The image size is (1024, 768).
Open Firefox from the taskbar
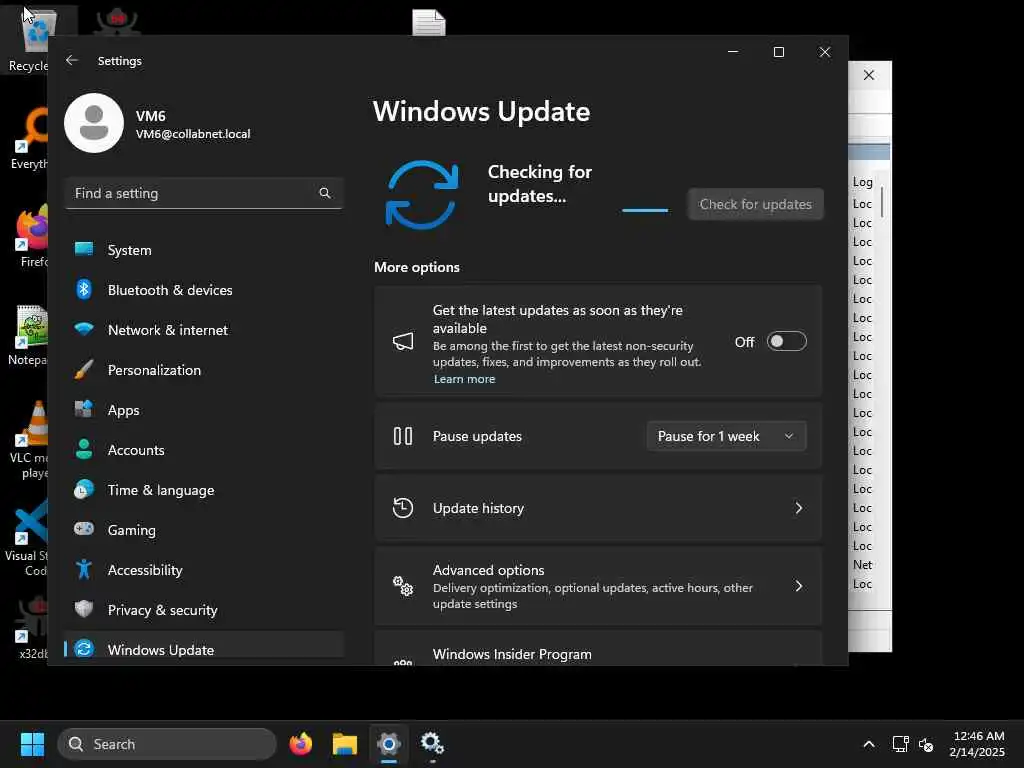pyautogui.click(x=300, y=744)
